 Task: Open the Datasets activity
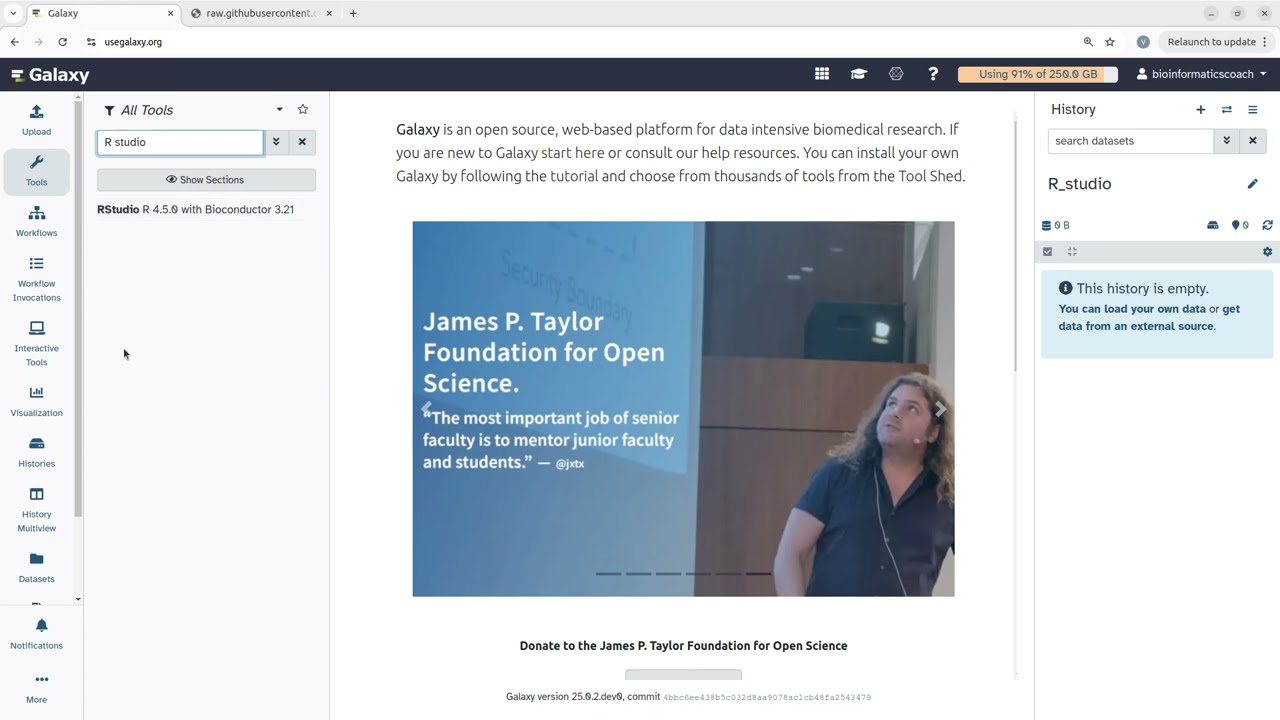click(37, 567)
